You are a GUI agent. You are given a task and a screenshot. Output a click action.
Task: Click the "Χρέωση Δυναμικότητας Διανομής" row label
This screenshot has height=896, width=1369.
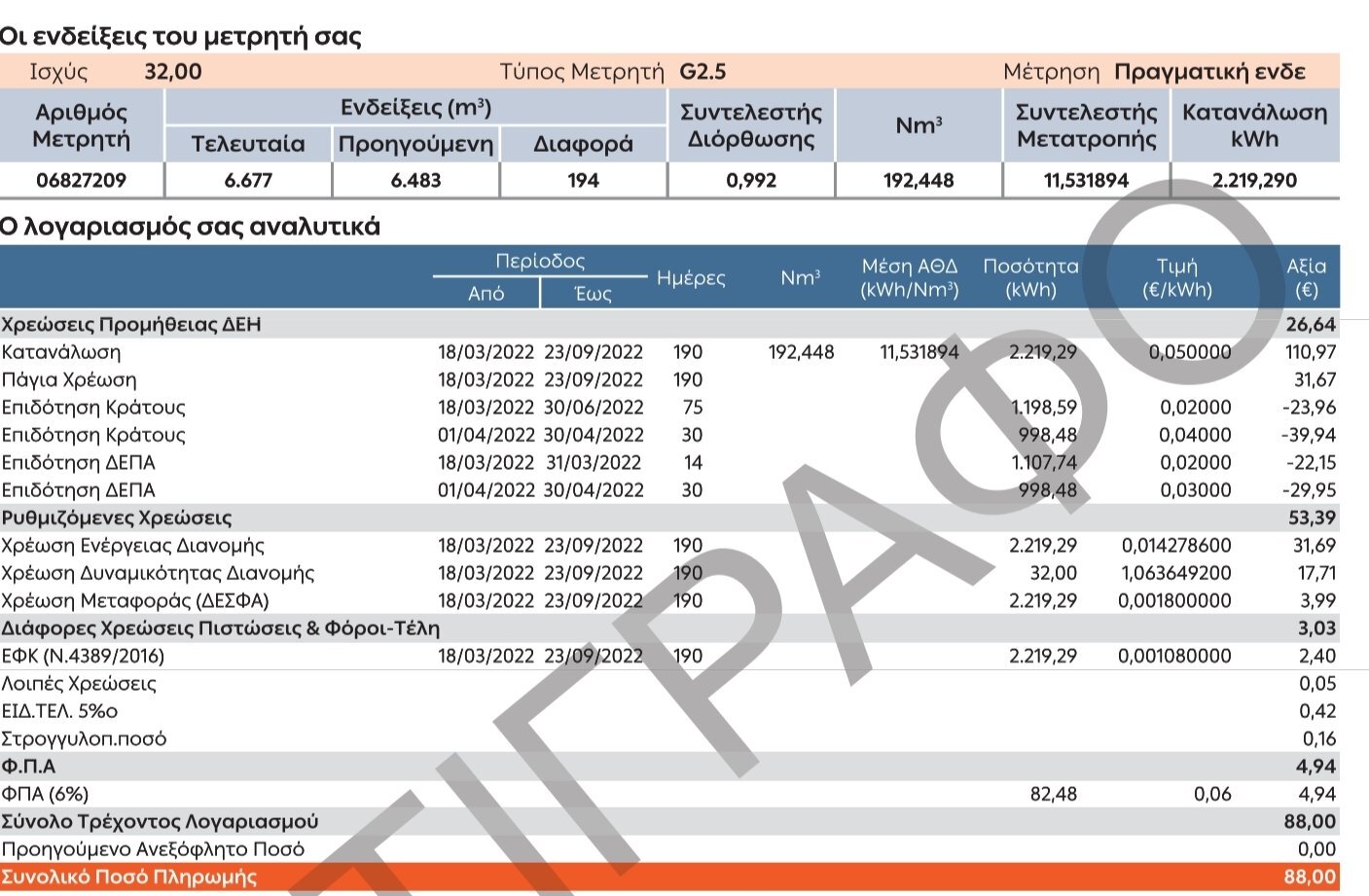coord(158,573)
